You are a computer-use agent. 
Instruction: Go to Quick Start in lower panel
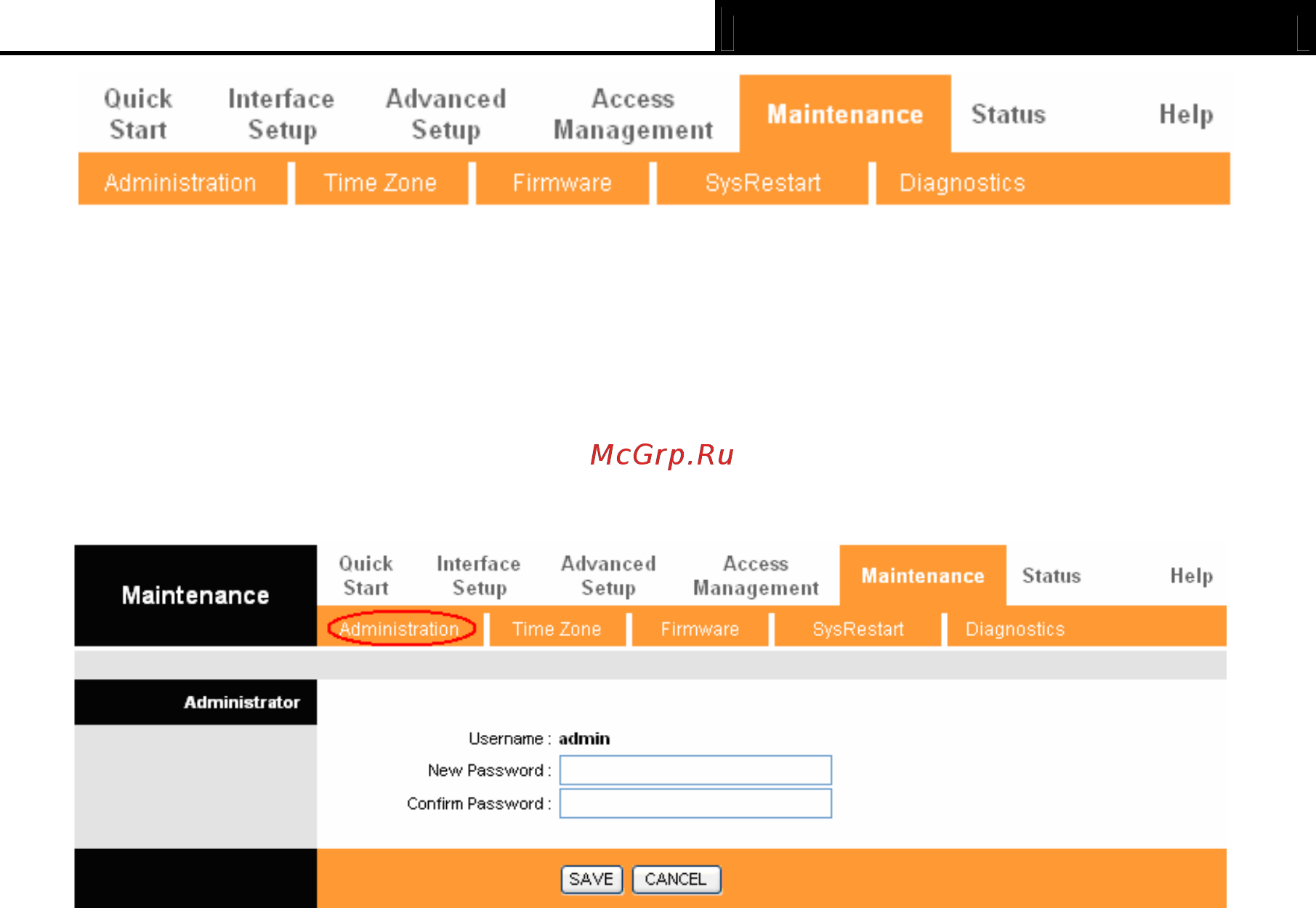click(366, 576)
